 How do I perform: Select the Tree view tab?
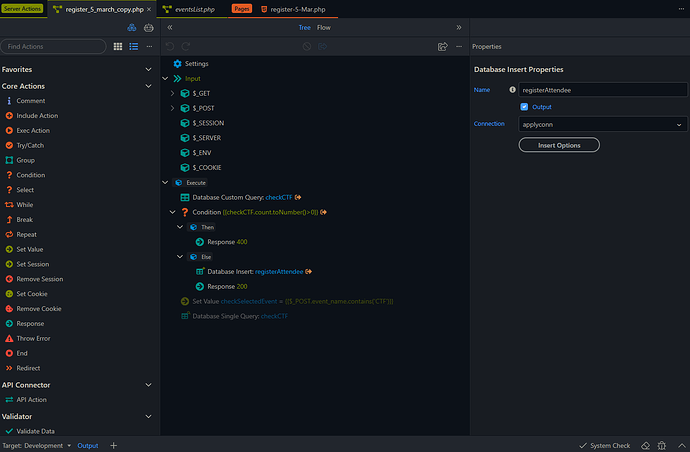[x=305, y=28]
